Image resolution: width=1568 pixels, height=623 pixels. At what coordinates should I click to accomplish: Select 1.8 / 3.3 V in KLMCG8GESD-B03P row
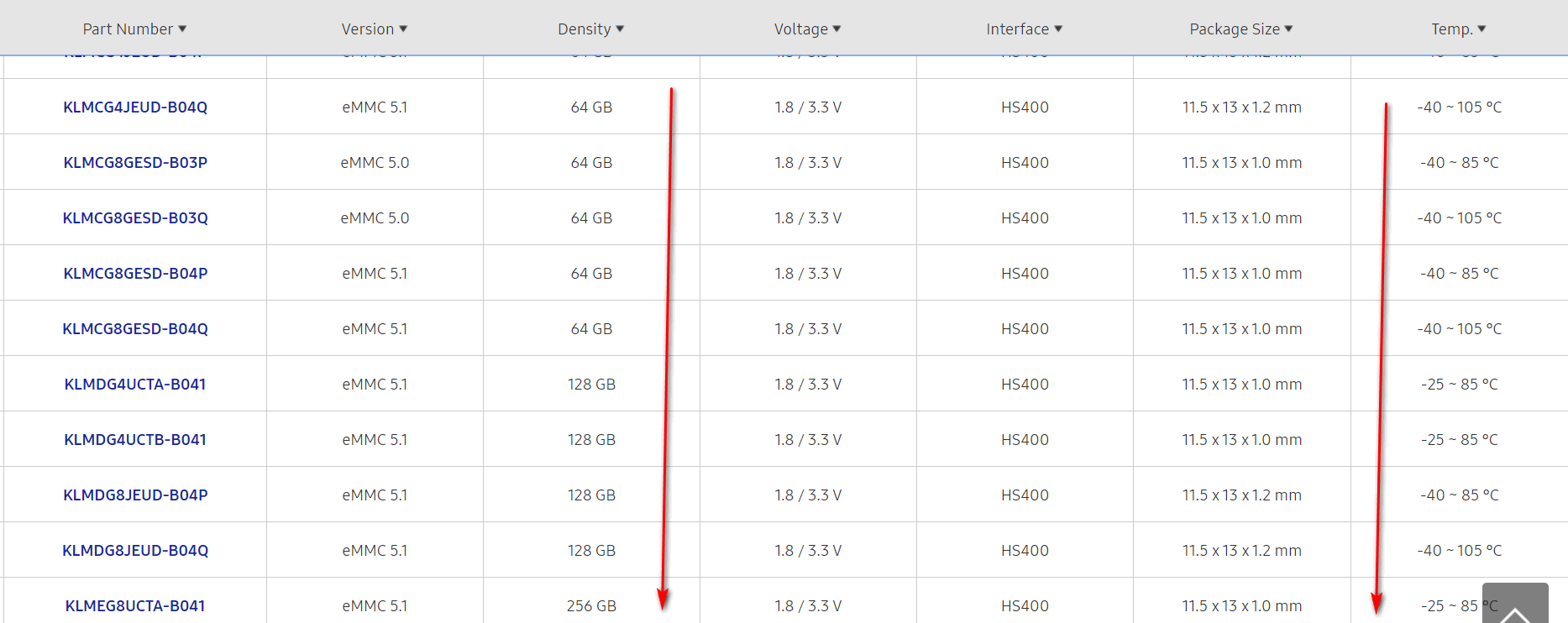808,163
